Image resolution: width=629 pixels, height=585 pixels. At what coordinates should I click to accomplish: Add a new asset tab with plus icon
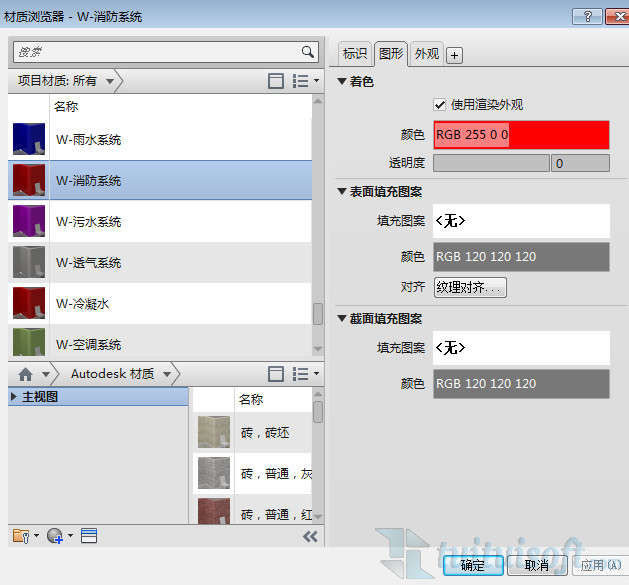click(454, 55)
